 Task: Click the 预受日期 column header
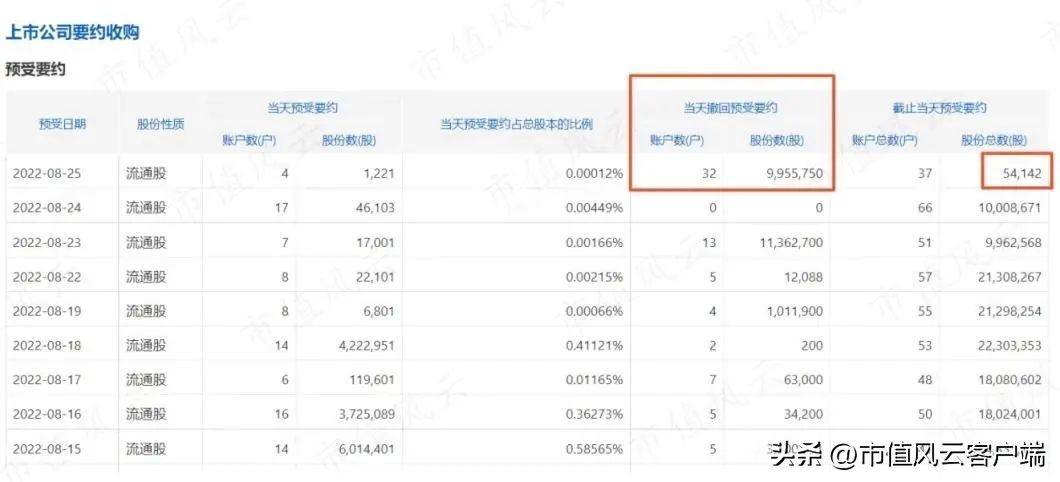(62, 124)
